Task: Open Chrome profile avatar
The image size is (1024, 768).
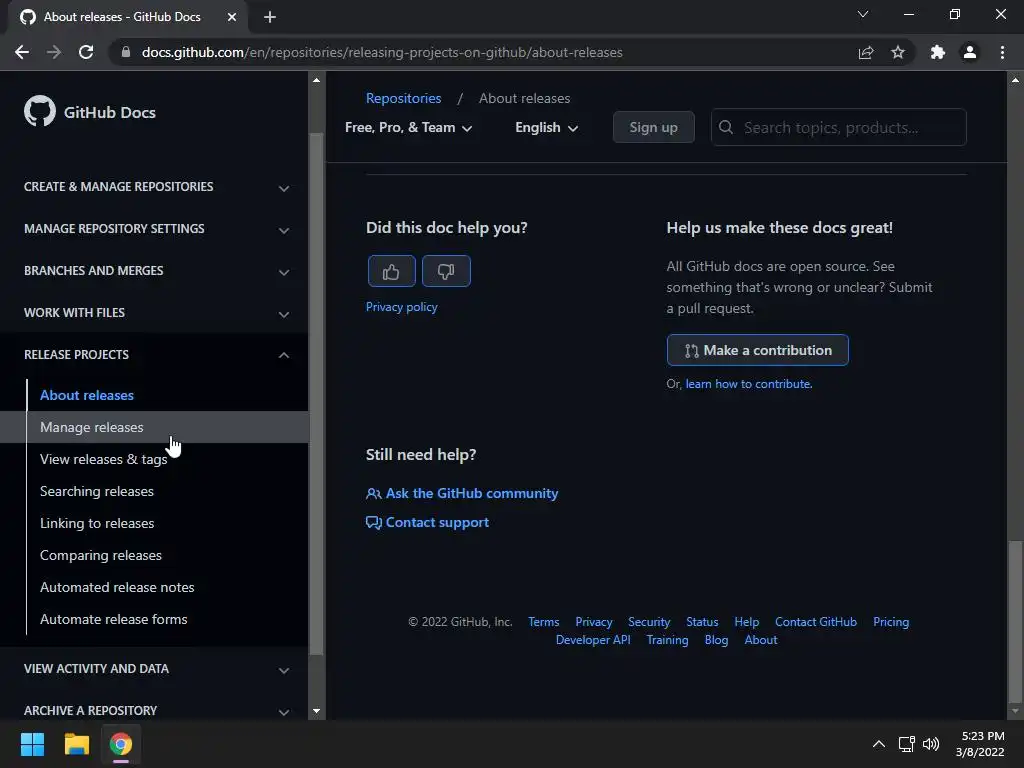Action: [970, 52]
